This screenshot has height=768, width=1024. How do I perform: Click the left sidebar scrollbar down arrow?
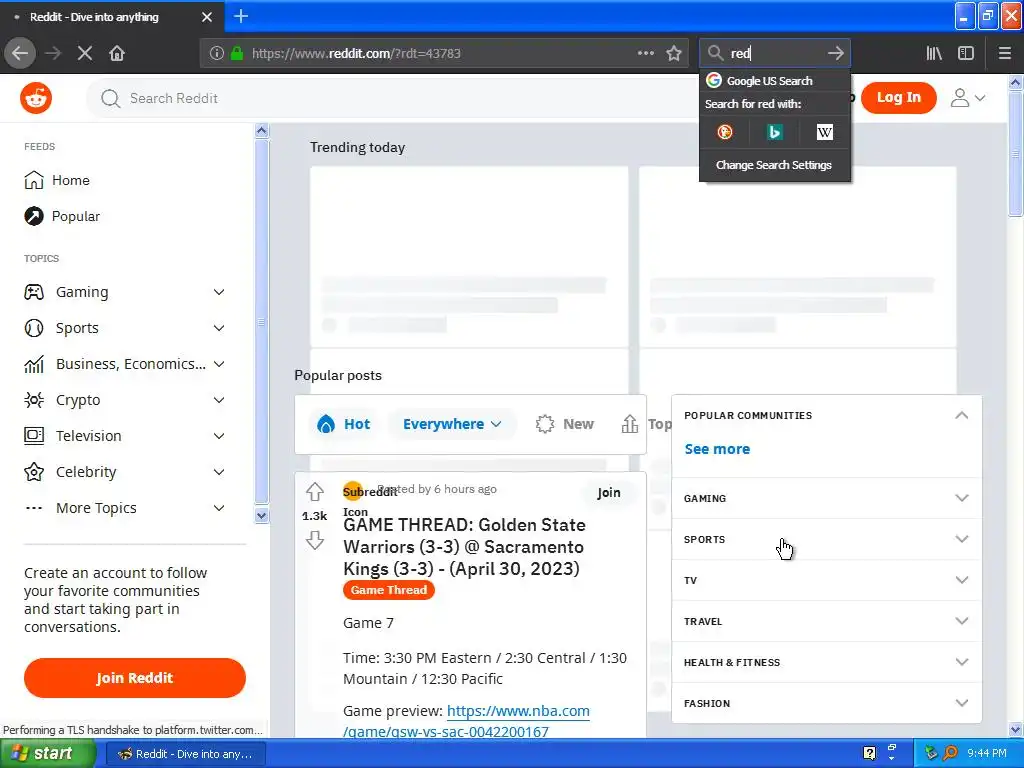point(261,515)
